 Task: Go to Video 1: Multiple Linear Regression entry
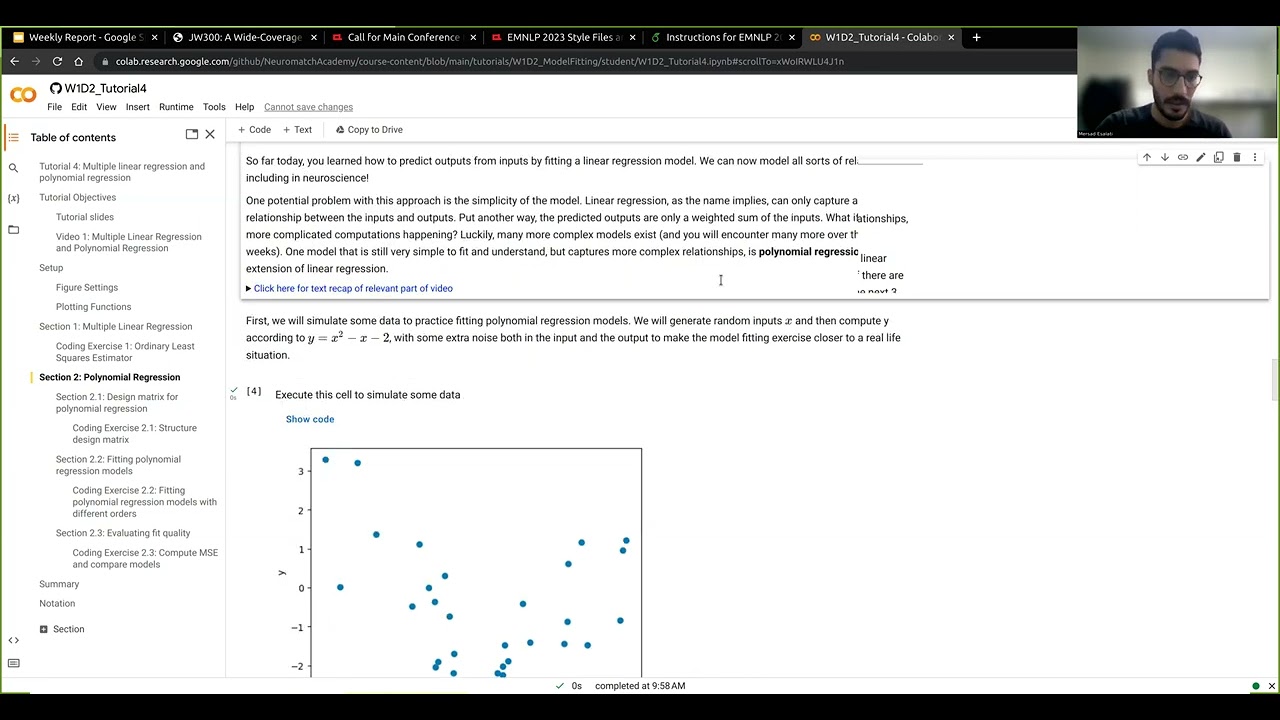[128, 242]
